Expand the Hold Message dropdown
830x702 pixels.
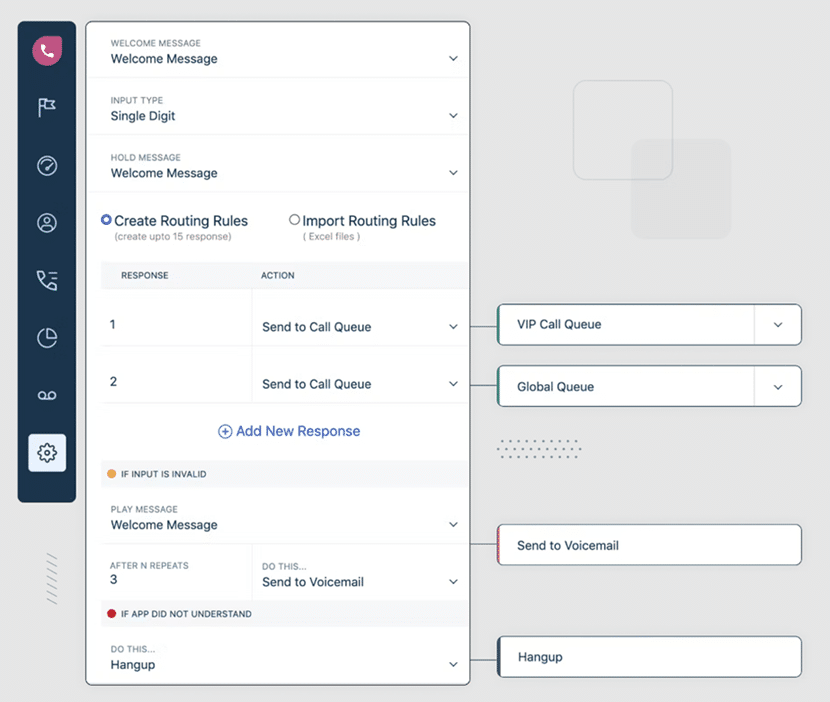[x=453, y=173]
